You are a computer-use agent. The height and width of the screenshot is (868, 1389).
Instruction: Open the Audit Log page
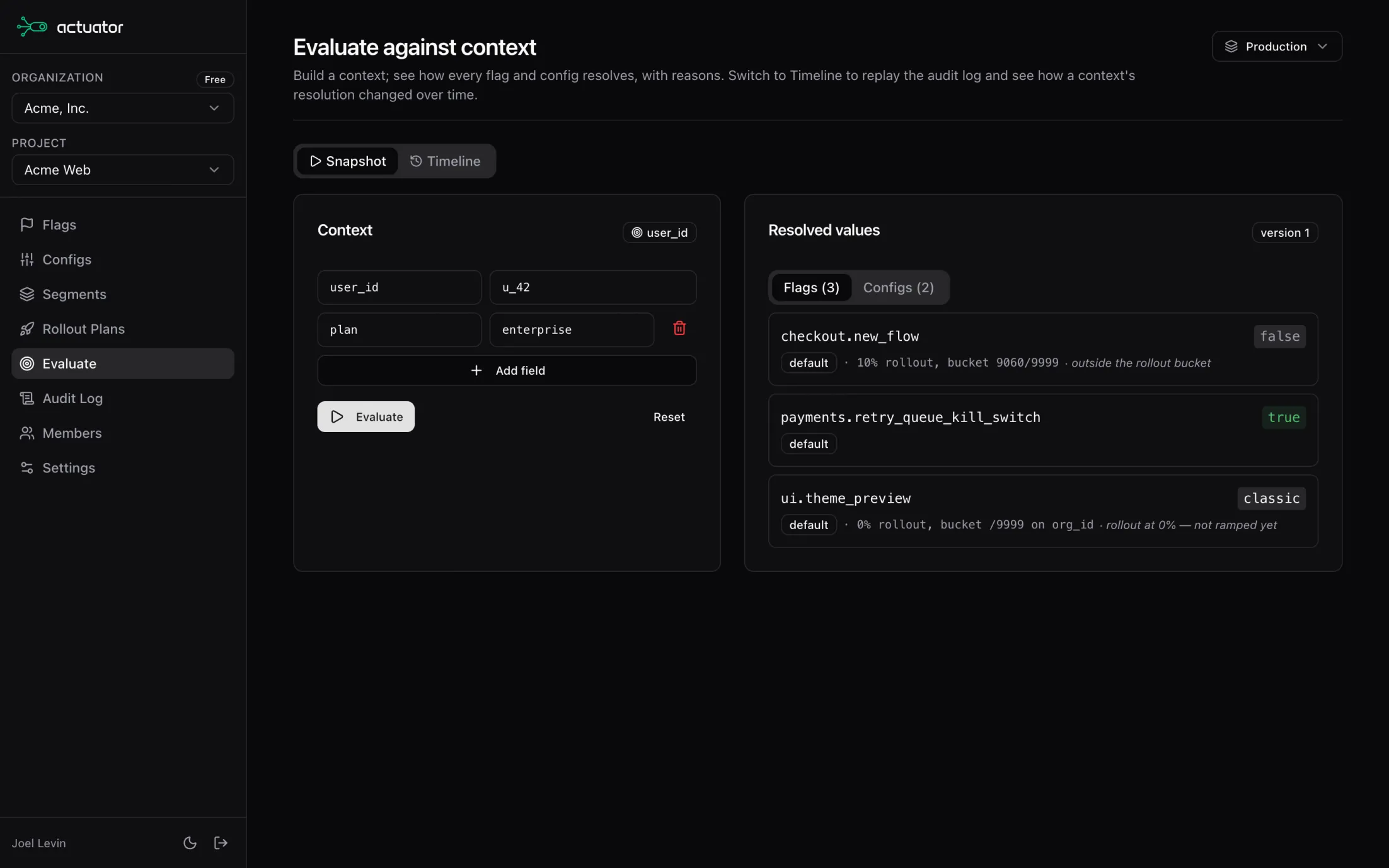pyautogui.click(x=123, y=398)
